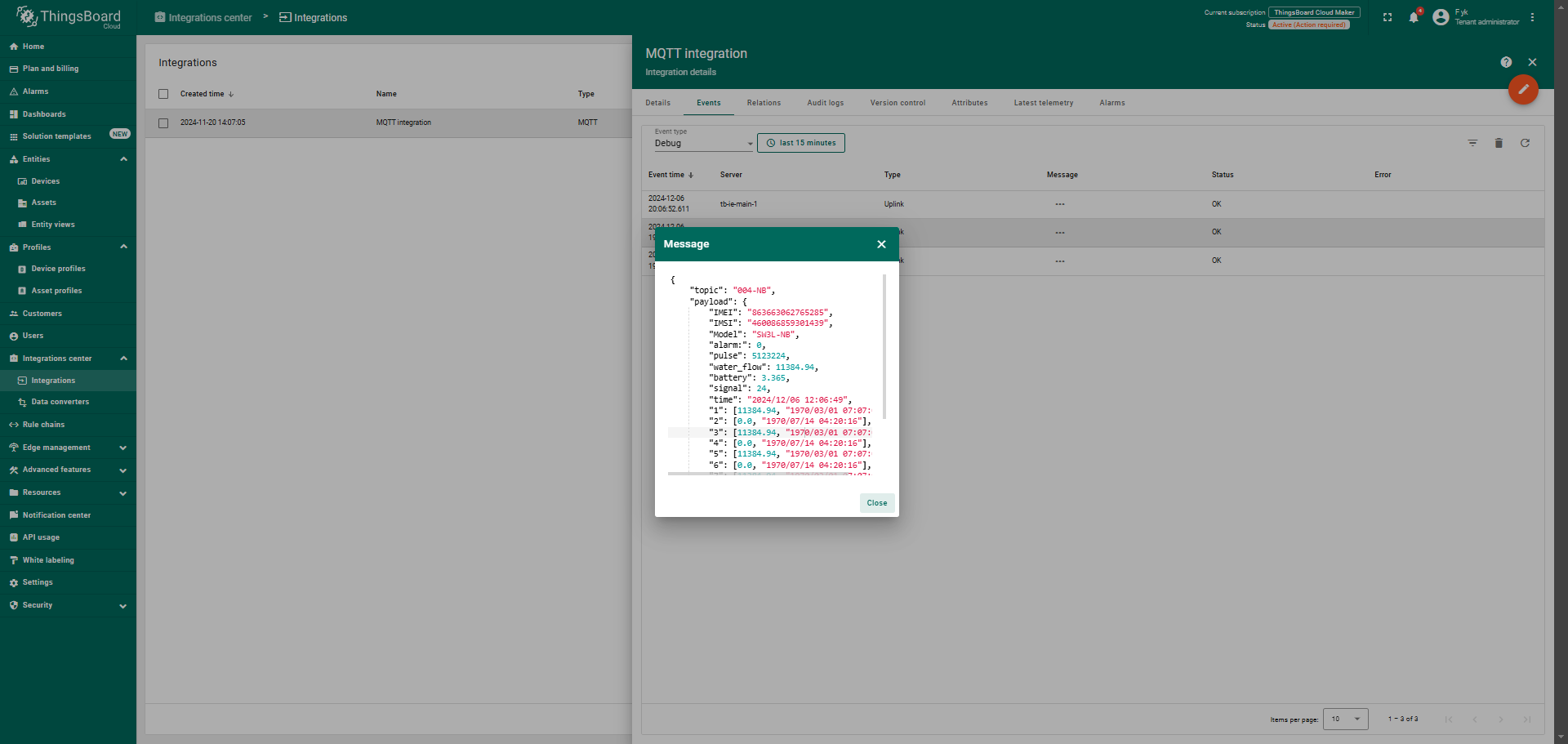
Task: Refresh the events table
Action: point(1525,143)
